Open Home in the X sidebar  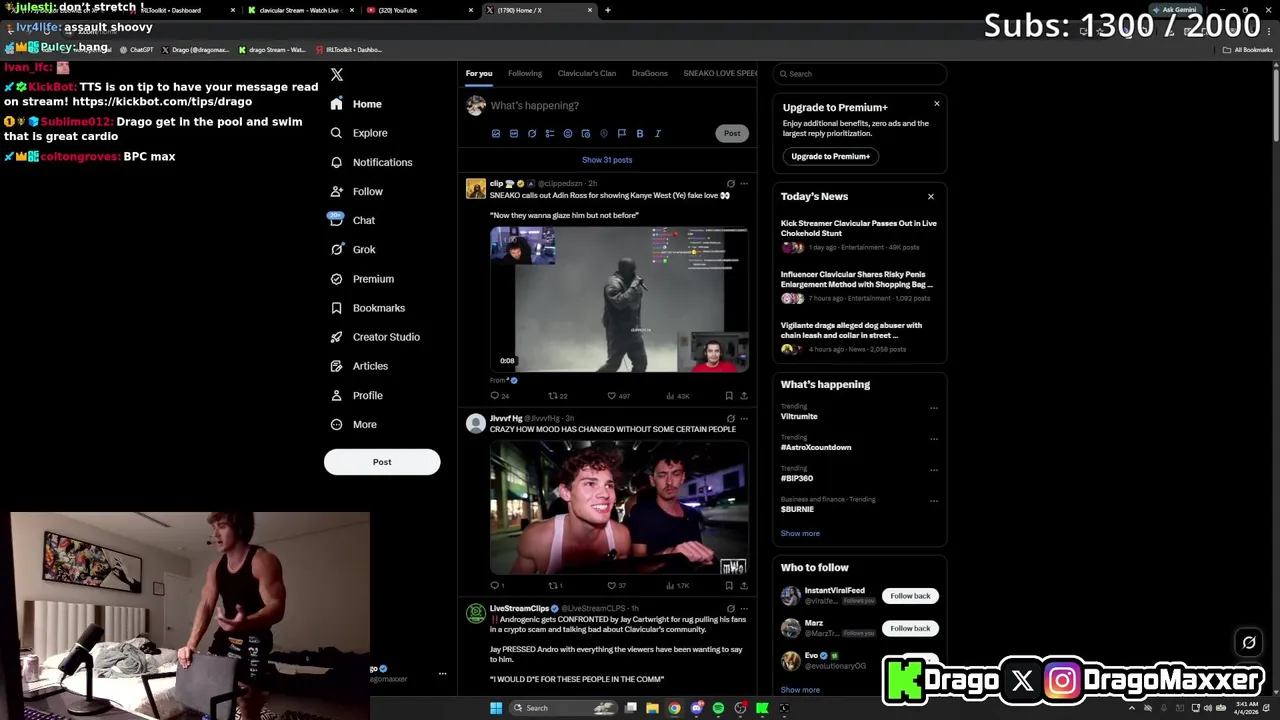tap(356, 104)
